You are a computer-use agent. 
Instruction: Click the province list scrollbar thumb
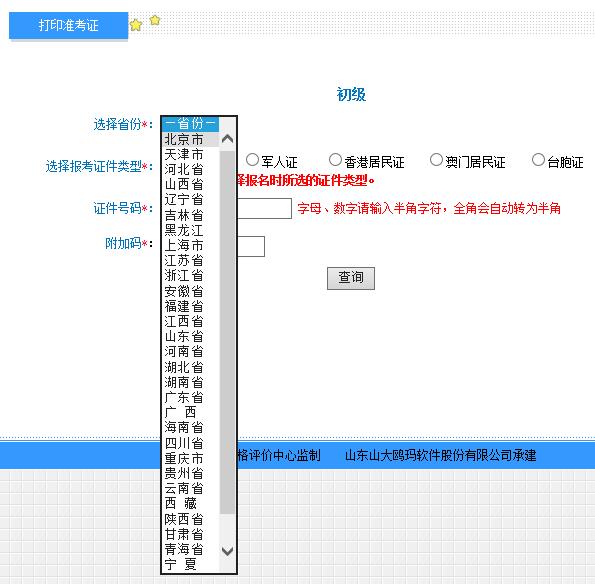pyautogui.click(x=227, y=332)
